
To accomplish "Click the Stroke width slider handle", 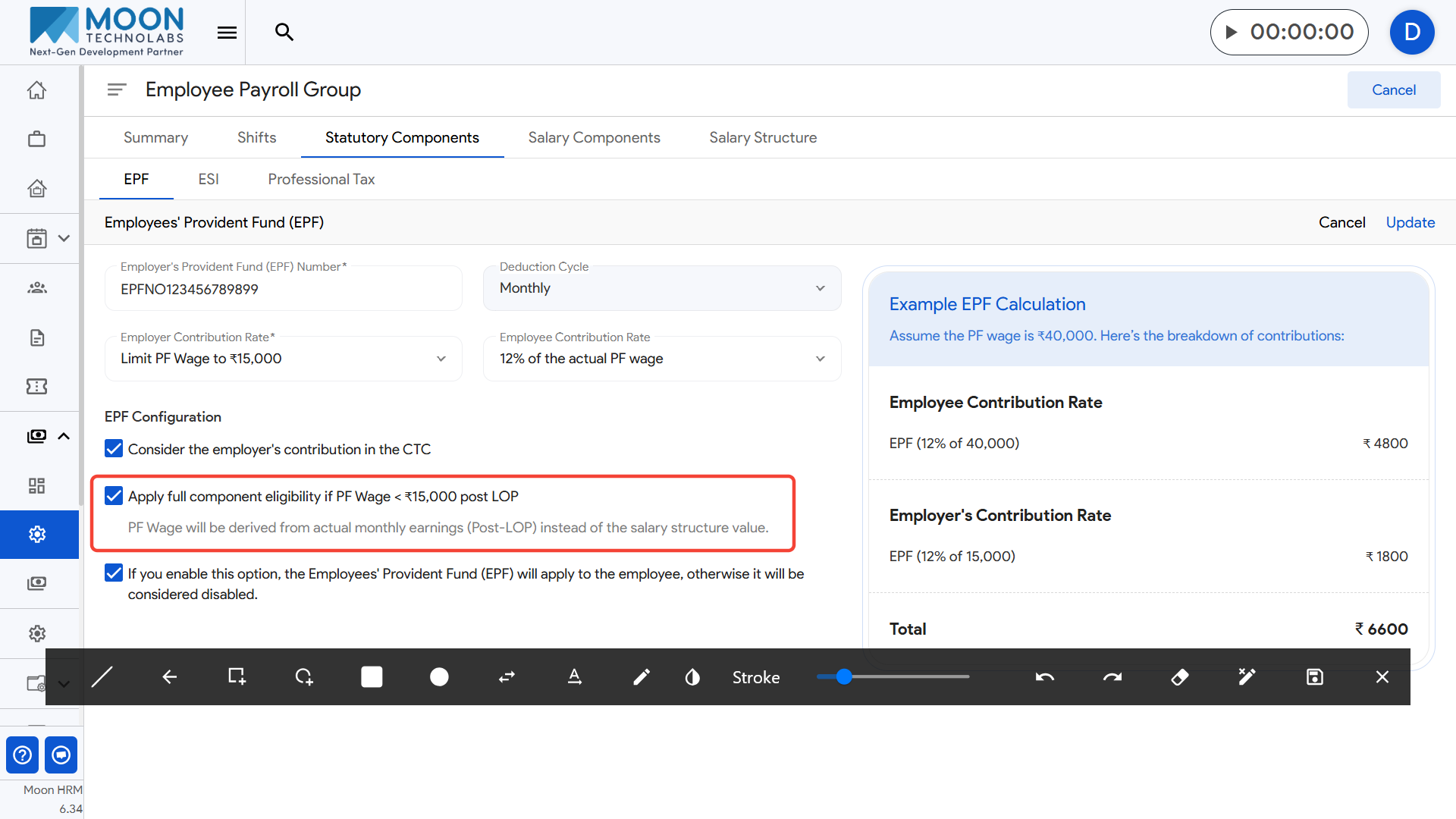I will pyautogui.click(x=844, y=676).
